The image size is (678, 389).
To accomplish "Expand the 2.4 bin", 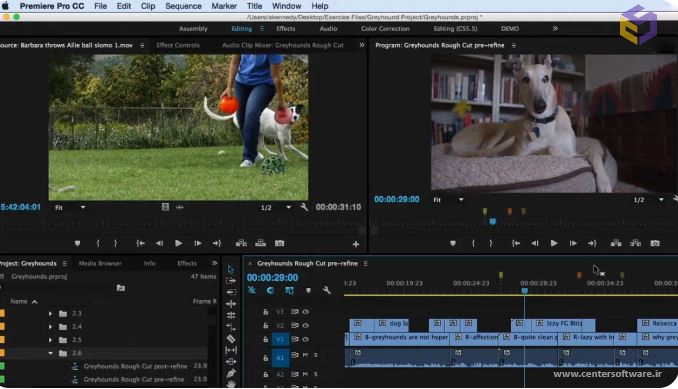I will (50, 327).
